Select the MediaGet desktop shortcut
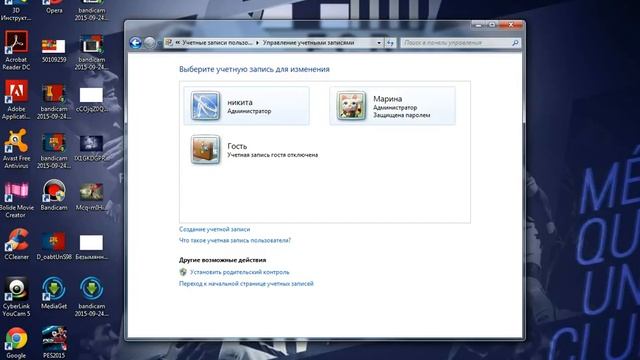The image size is (640, 360). point(54,293)
